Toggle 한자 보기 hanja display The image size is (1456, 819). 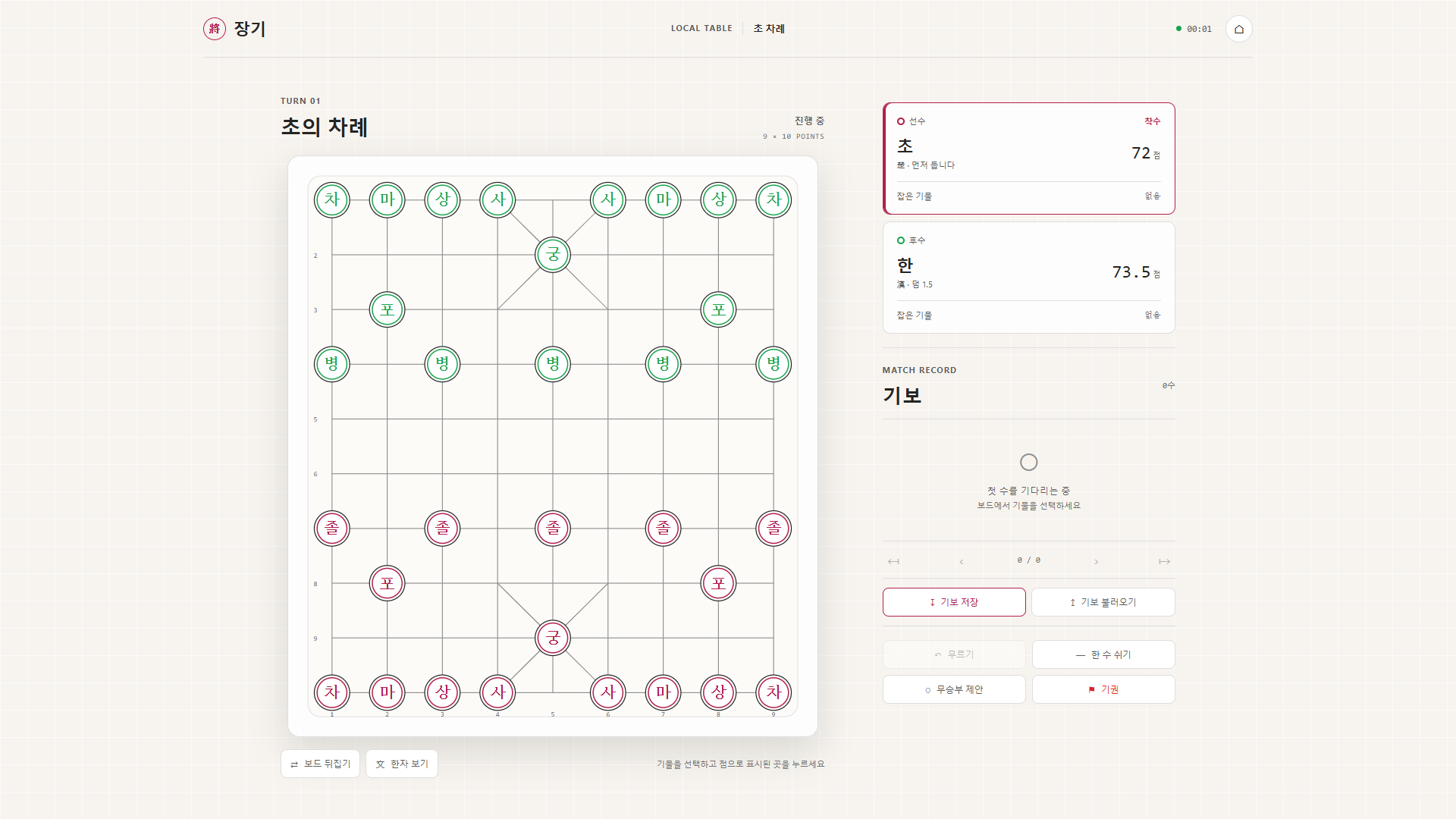[x=402, y=764]
